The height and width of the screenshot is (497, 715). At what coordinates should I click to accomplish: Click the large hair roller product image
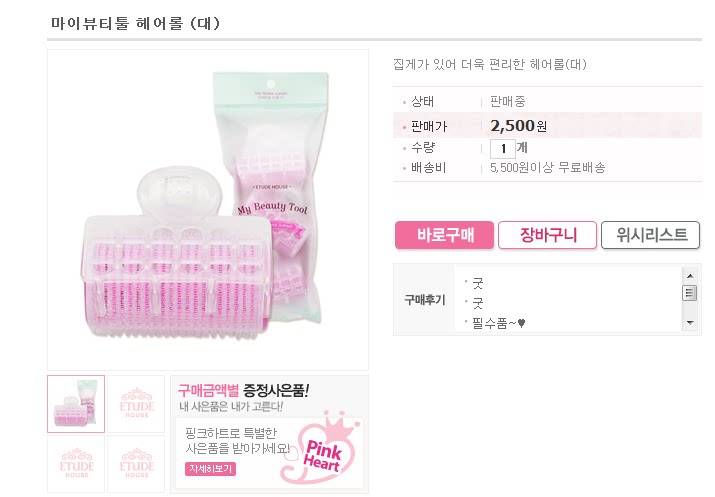(x=208, y=210)
